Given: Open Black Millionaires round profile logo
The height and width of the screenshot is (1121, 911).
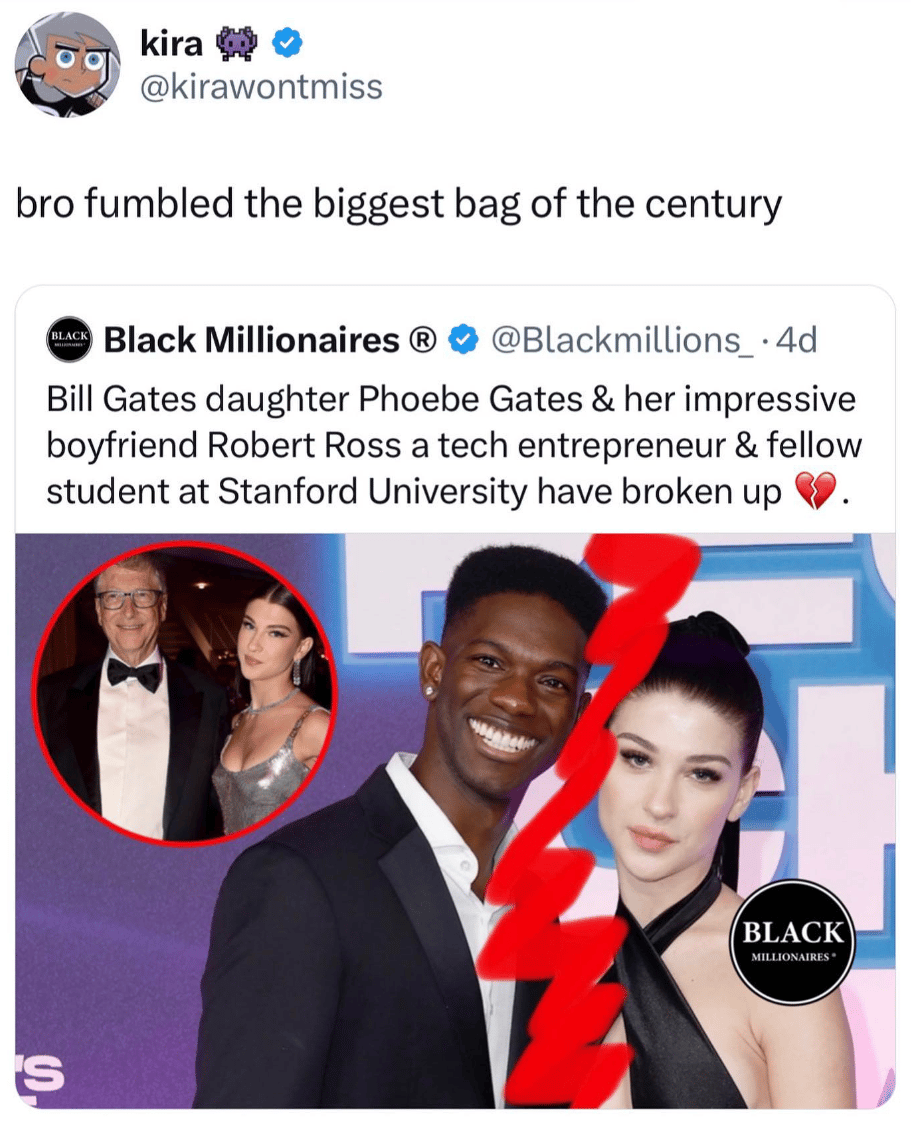Looking at the screenshot, I should pyautogui.click(x=69, y=340).
